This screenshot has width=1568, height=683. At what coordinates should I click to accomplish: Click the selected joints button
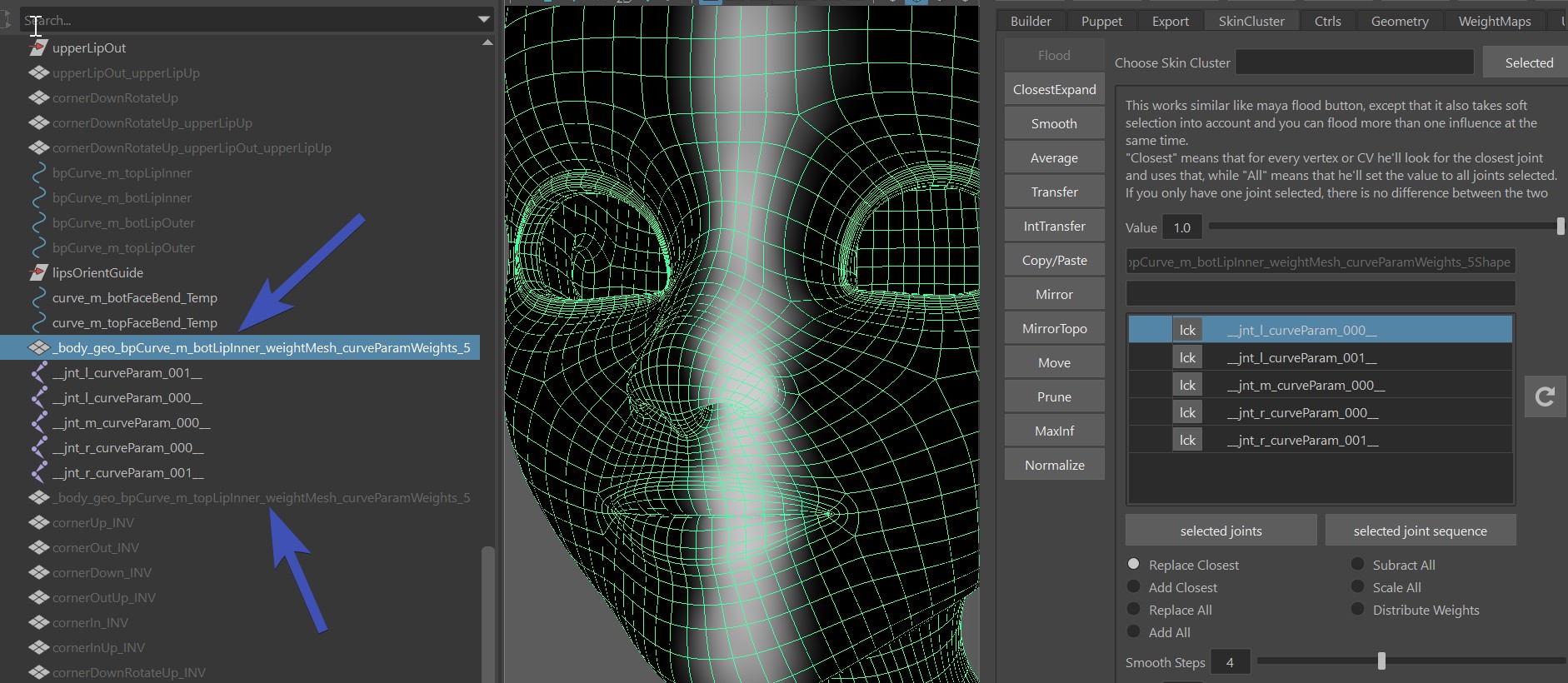[1221, 531]
